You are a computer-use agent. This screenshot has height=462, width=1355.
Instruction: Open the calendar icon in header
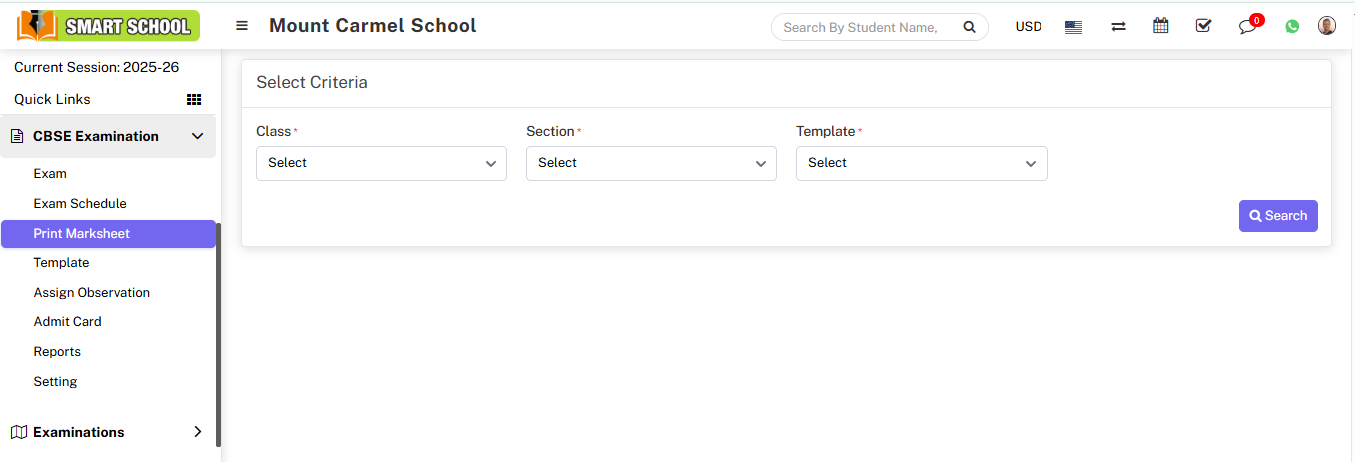[x=1160, y=26]
